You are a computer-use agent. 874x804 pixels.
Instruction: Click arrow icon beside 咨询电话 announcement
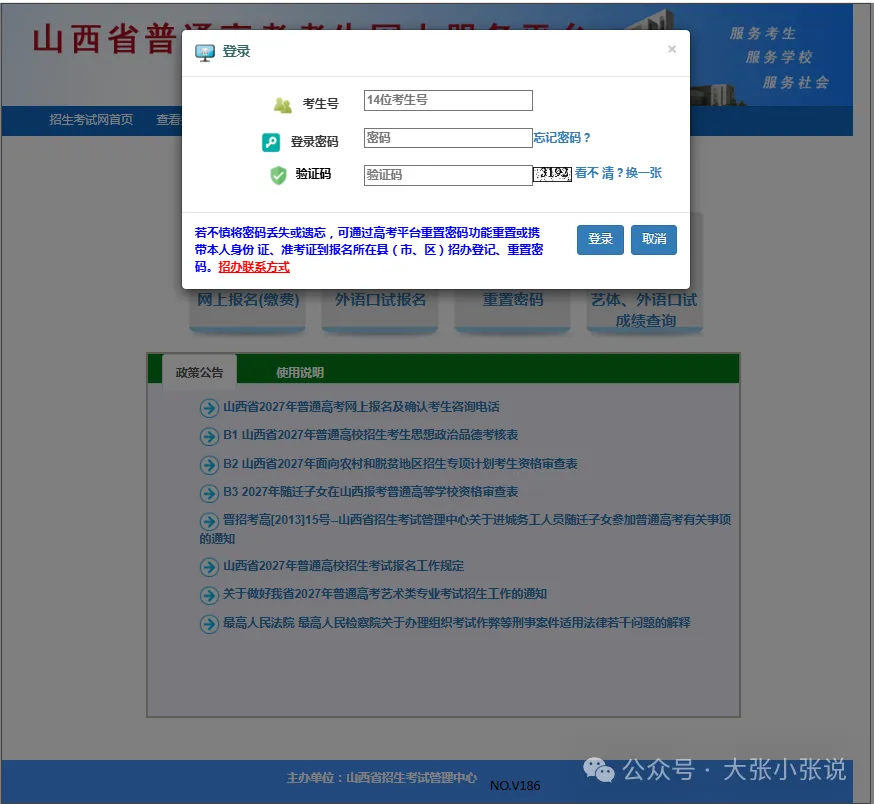(x=209, y=408)
